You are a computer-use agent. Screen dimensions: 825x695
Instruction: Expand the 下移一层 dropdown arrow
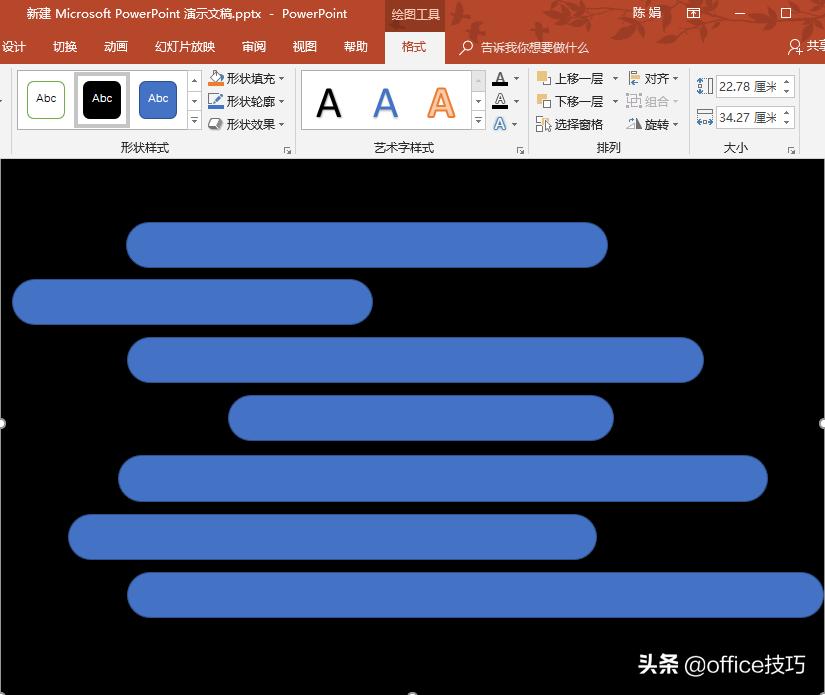point(615,101)
